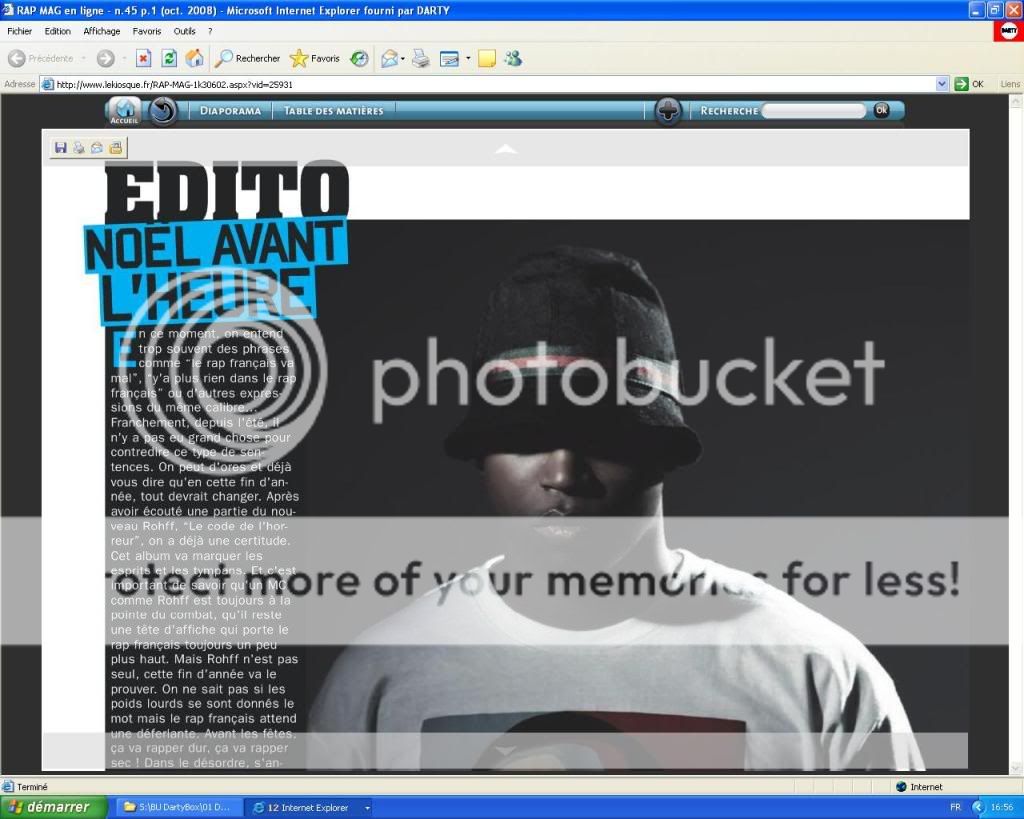Click the page icon beside the URL
The width and height of the screenshot is (1024, 819).
click(x=48, y=84)
